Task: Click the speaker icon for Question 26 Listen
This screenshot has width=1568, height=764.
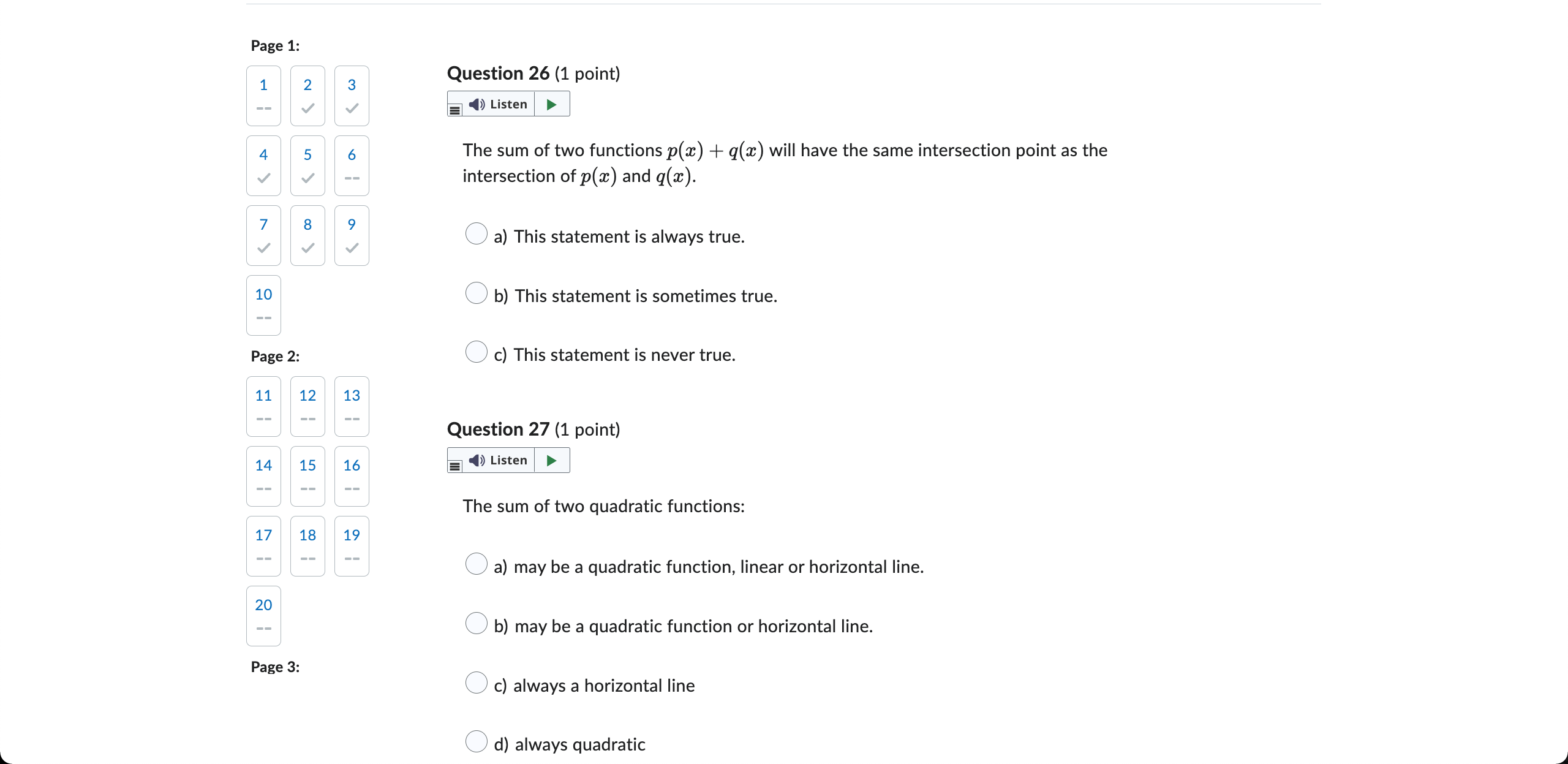Action: point(477,104)
